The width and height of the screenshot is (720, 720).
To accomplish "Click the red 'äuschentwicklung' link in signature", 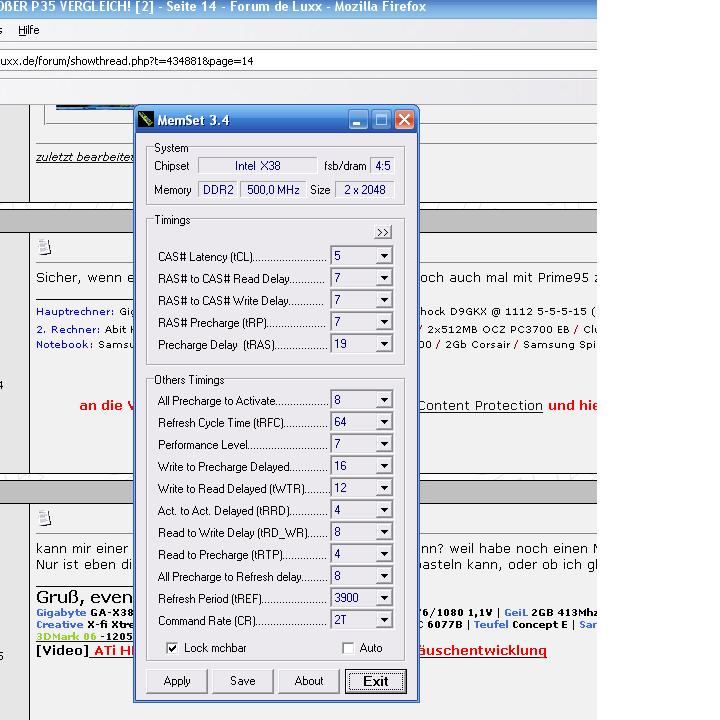I will coord(483,650).
